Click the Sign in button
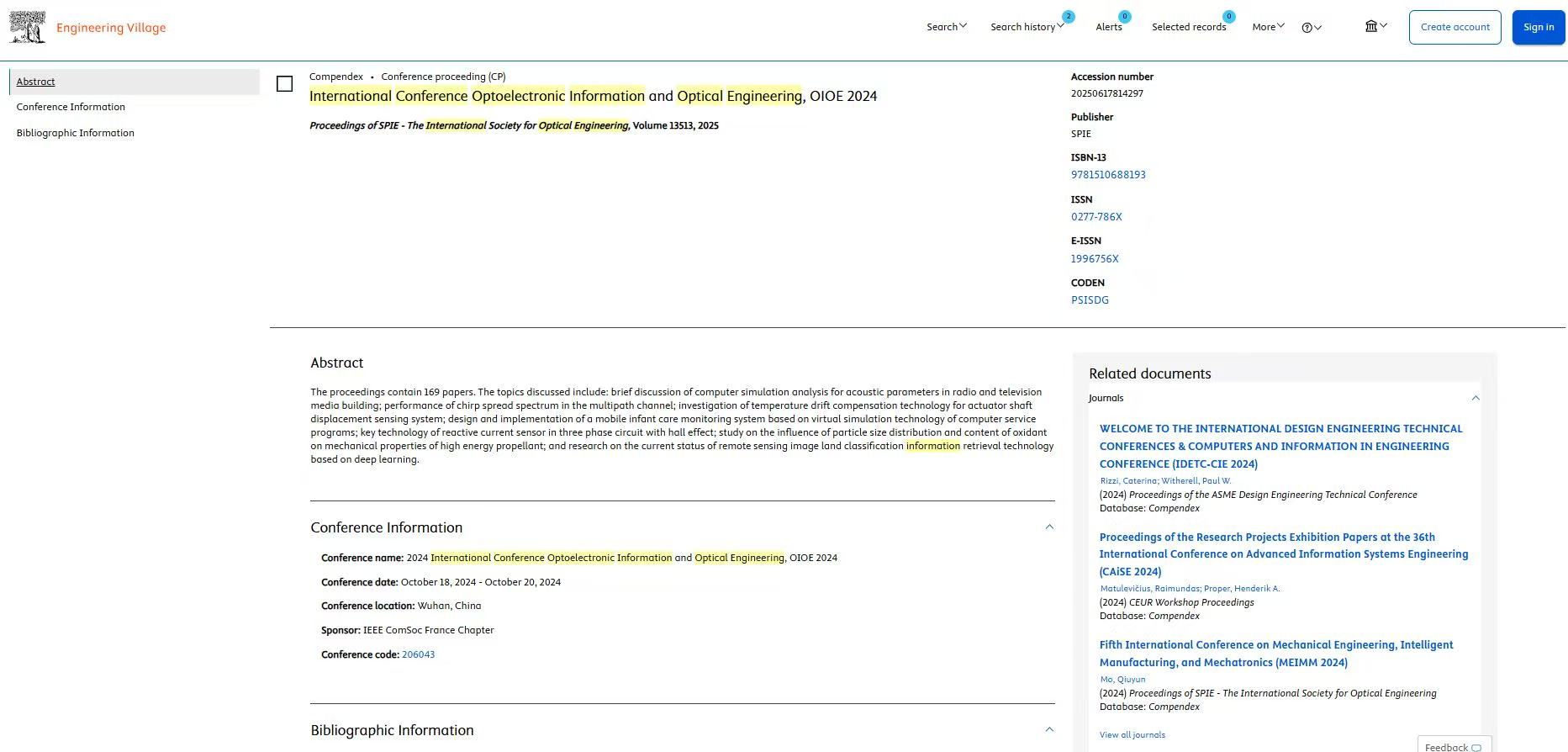This screenshot has width=1568, height=752. pos(1539,27)
